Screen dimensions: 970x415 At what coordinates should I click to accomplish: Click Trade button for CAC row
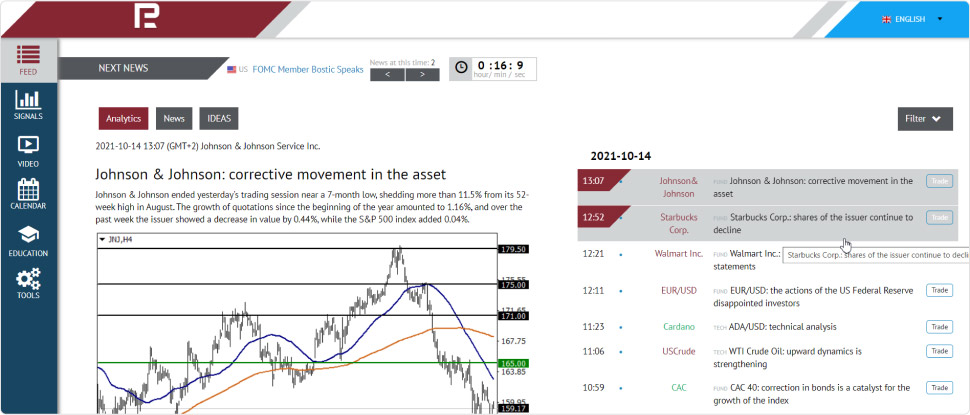coord(939,388)
